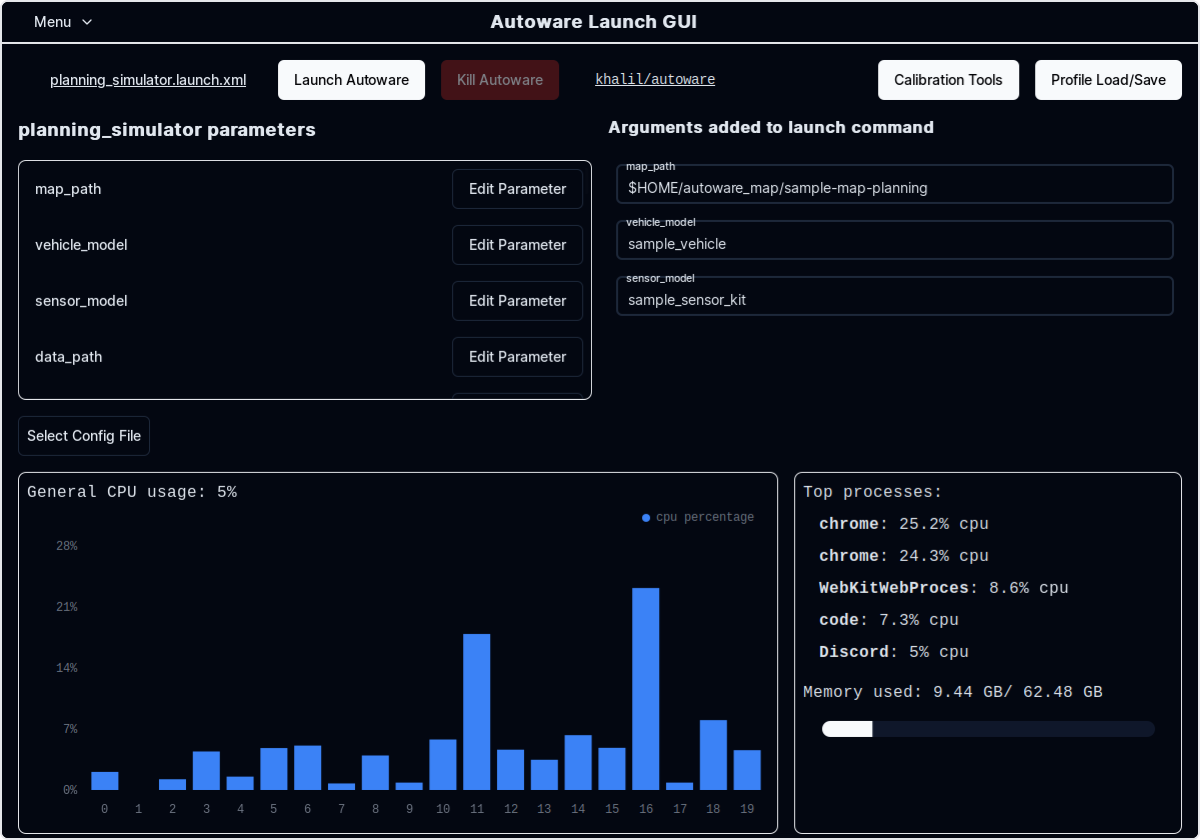This screenshot has height=840, width=1200.
Task: Edit Parameter for vehicle_model
Action: click(517, 245)
